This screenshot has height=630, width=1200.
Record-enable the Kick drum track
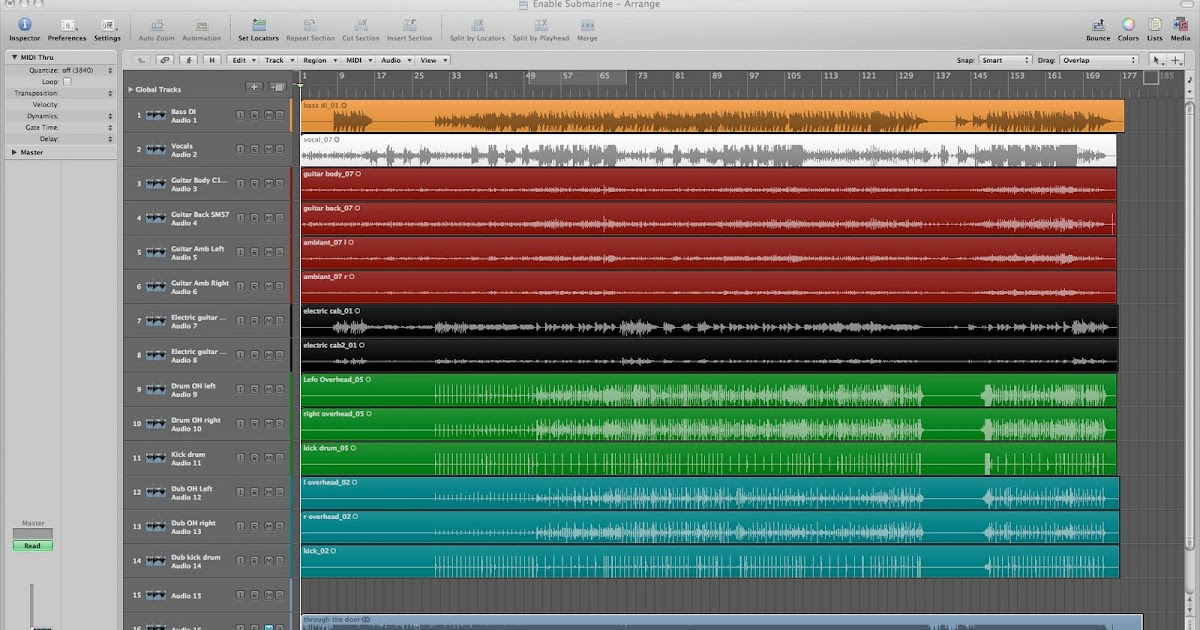255,457
